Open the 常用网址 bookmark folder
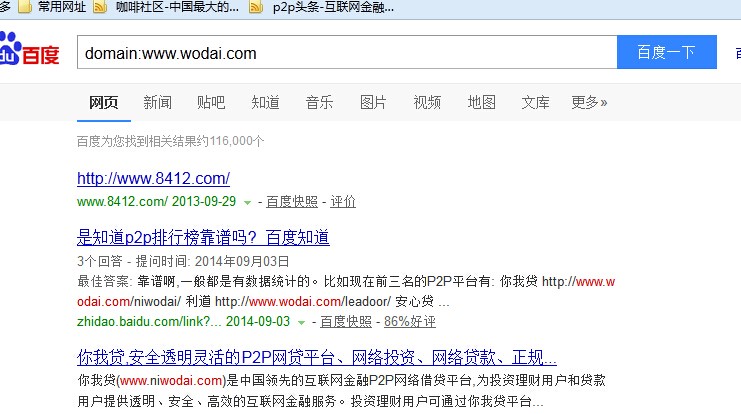Screen dimensions: 741x414 click(58, 8)
